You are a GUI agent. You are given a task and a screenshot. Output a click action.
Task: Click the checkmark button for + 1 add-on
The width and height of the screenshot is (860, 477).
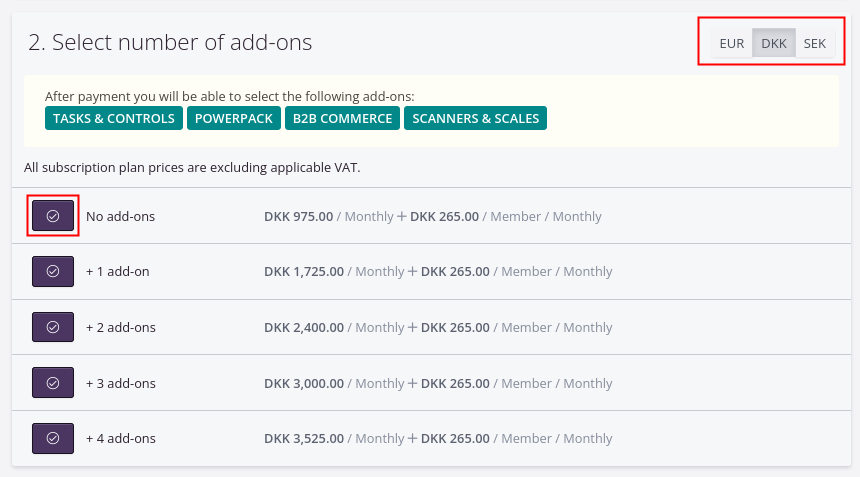pos(53,271)
